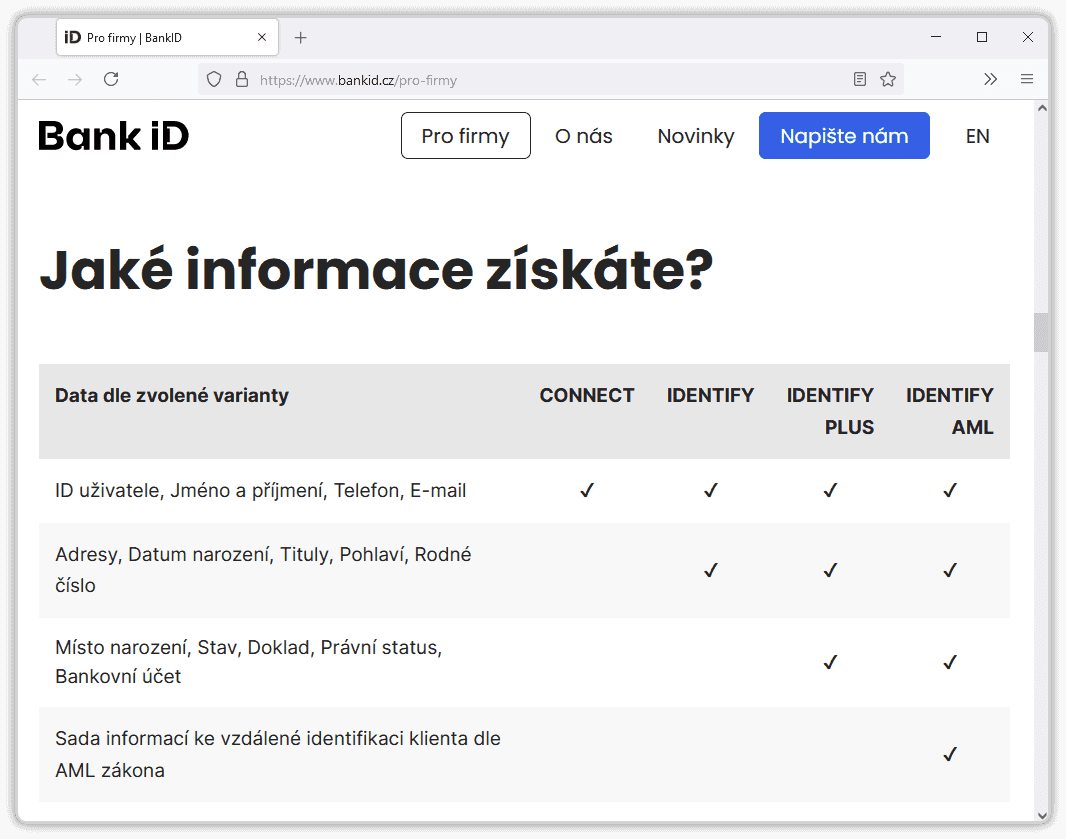Reload the page with the refresh icon

tap(111, 80)
